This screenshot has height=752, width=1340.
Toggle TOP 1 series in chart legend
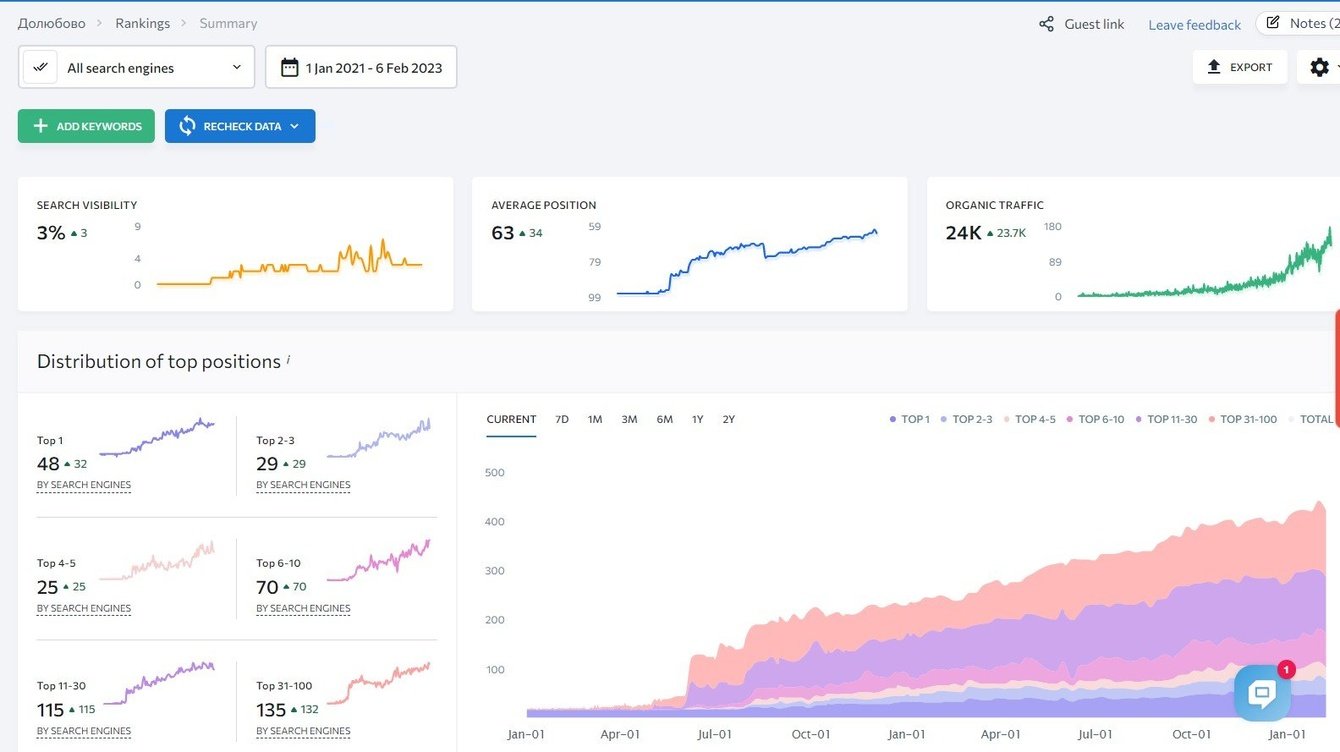pyautogui.click(x=910, y=419)
